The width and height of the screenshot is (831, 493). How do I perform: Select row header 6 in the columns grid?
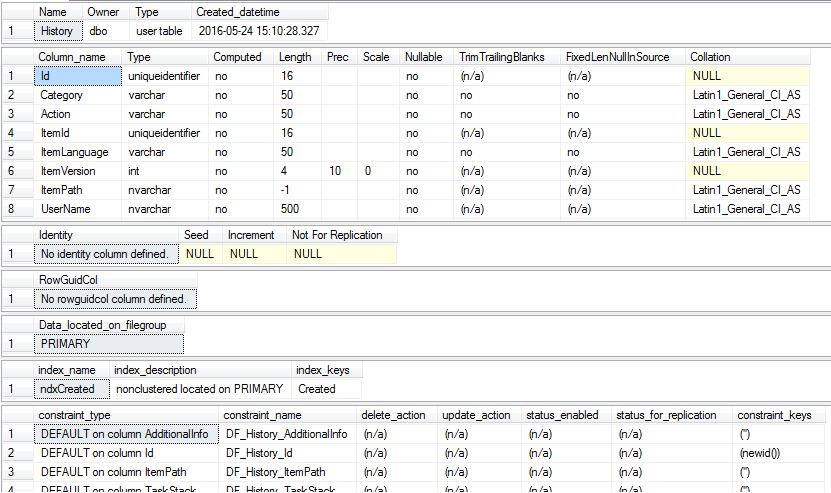17,171
